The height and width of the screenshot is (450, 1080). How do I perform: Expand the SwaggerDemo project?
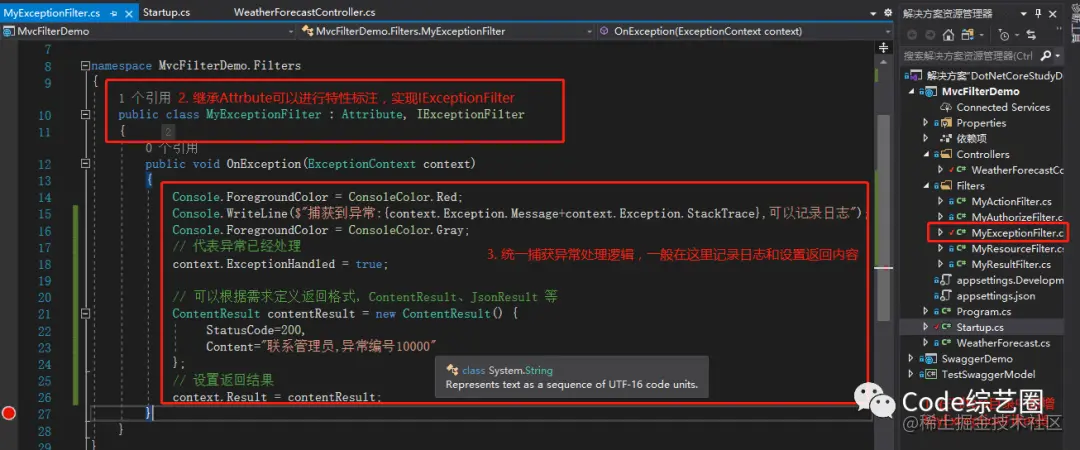913,358
